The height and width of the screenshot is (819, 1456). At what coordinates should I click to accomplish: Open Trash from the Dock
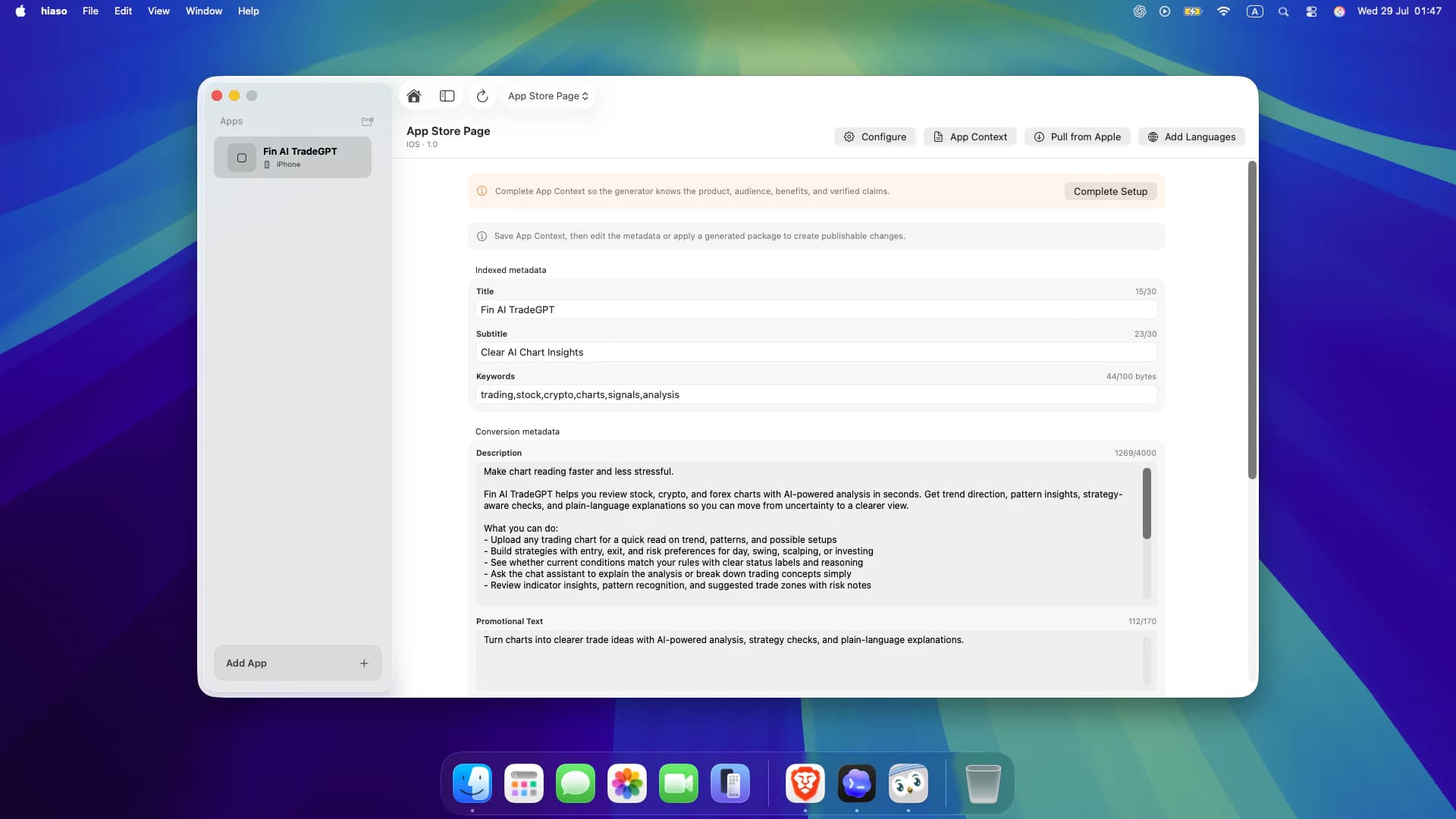coord(983,783)
